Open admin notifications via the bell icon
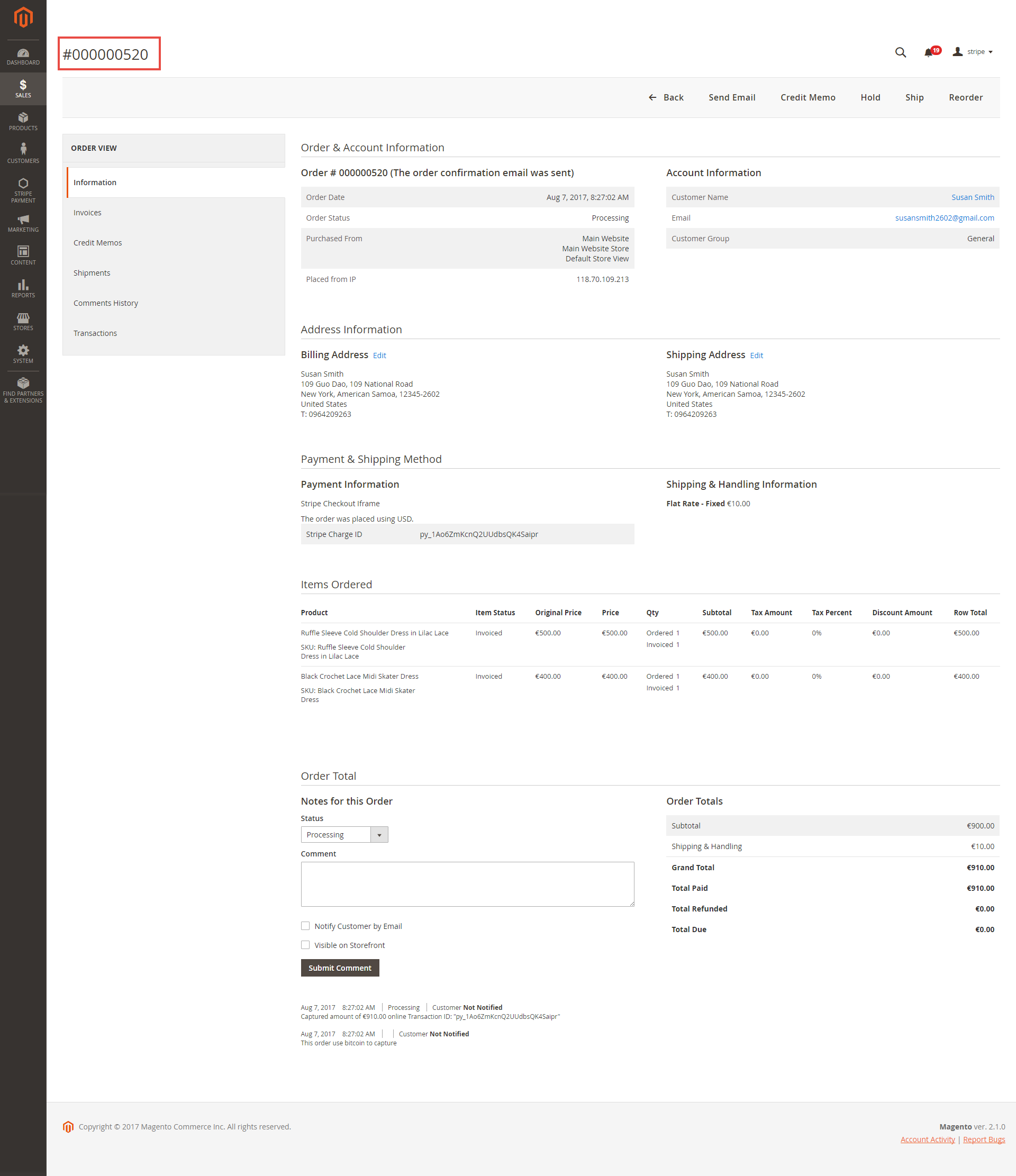The image size is (1016, 1176). pos(929,52)
